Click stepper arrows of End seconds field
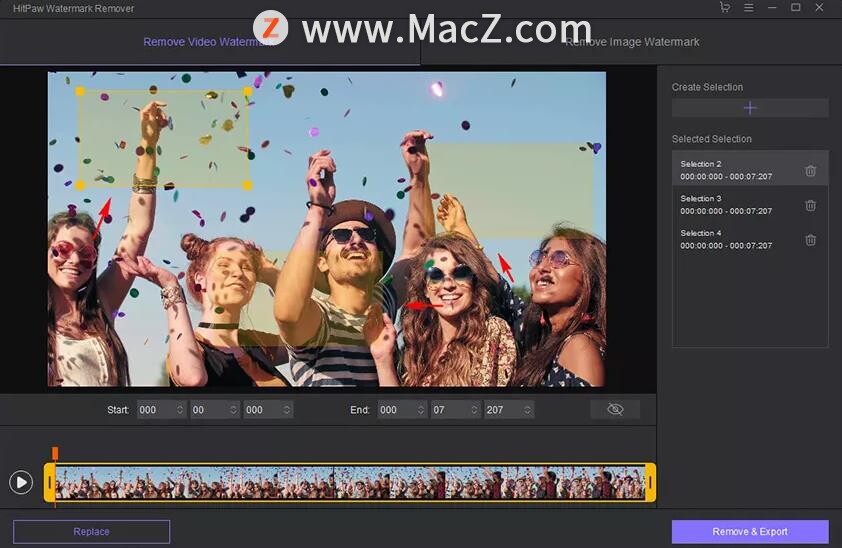The image size is (842, 548). point(474,410)
